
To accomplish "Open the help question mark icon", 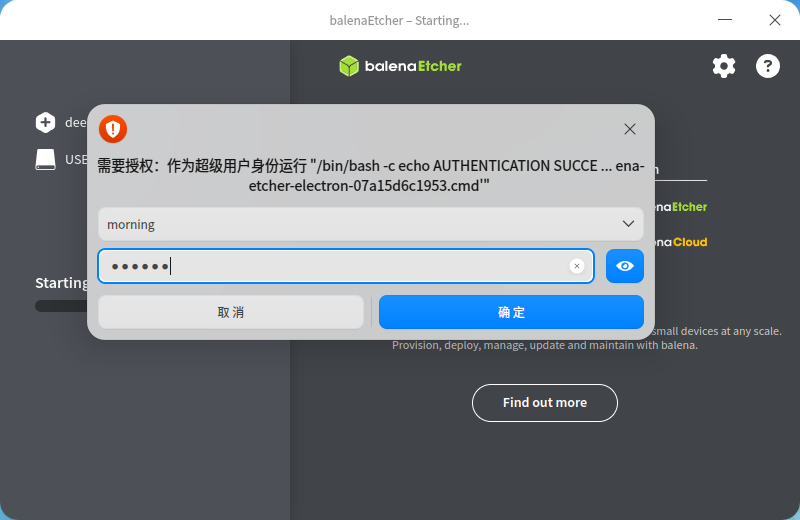I will tap(767, 66).
